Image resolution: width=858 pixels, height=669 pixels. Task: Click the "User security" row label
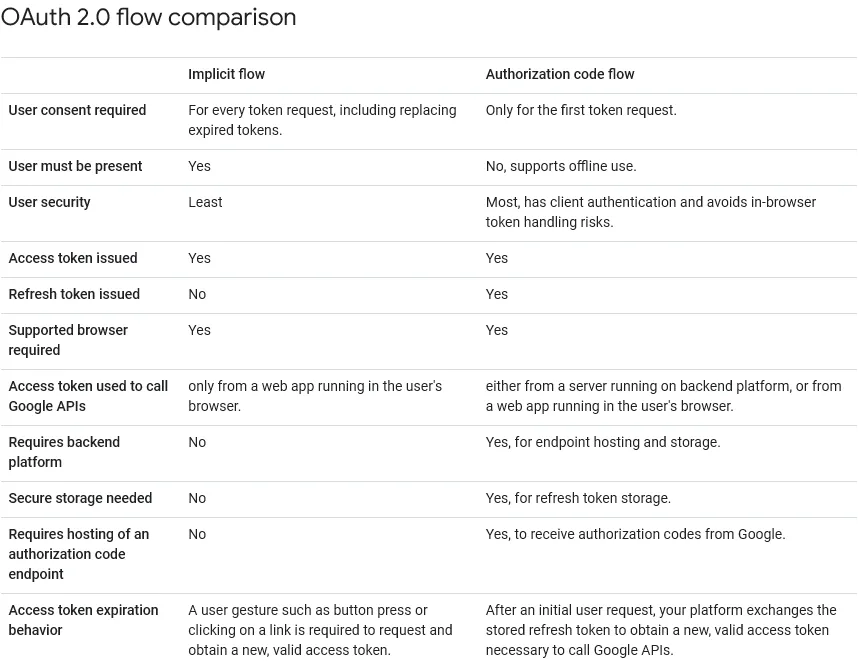pyautogui.click(x=49, y=202)
